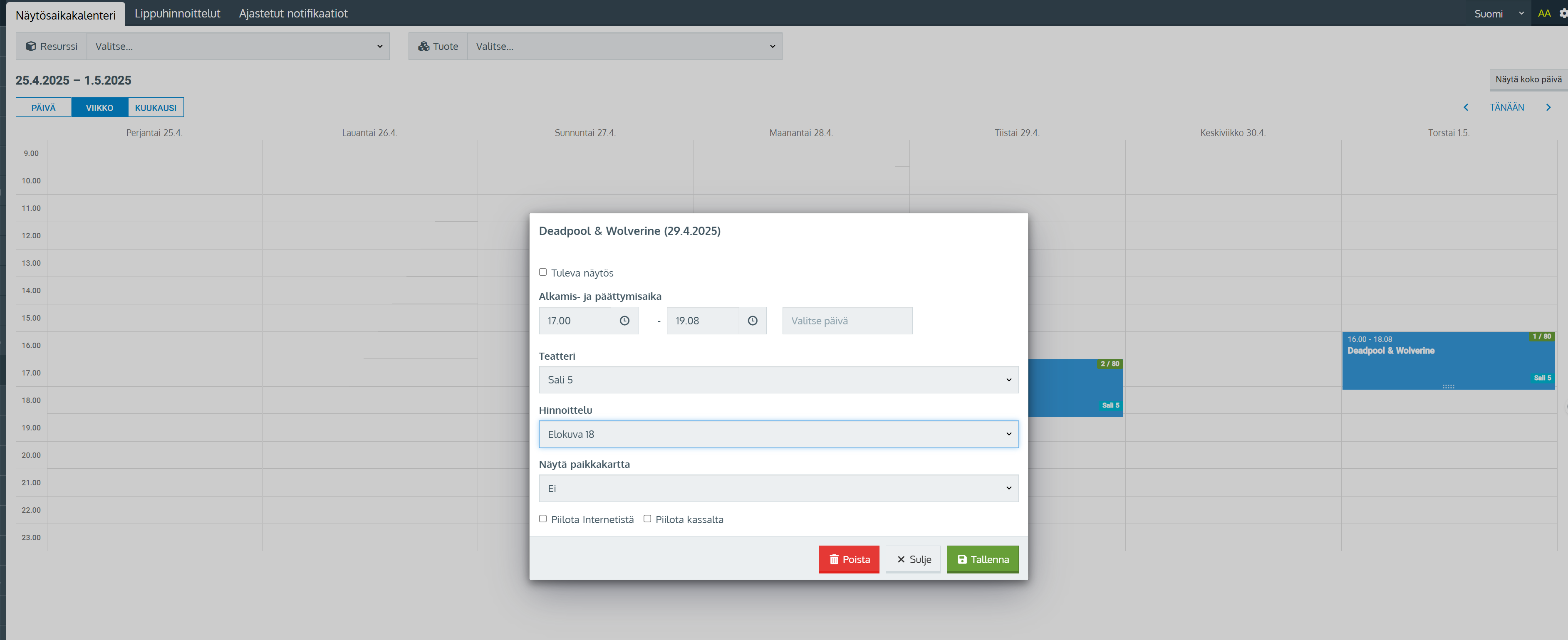Open Ajastetut notifikaatiot tab

[x=293, y=13]
